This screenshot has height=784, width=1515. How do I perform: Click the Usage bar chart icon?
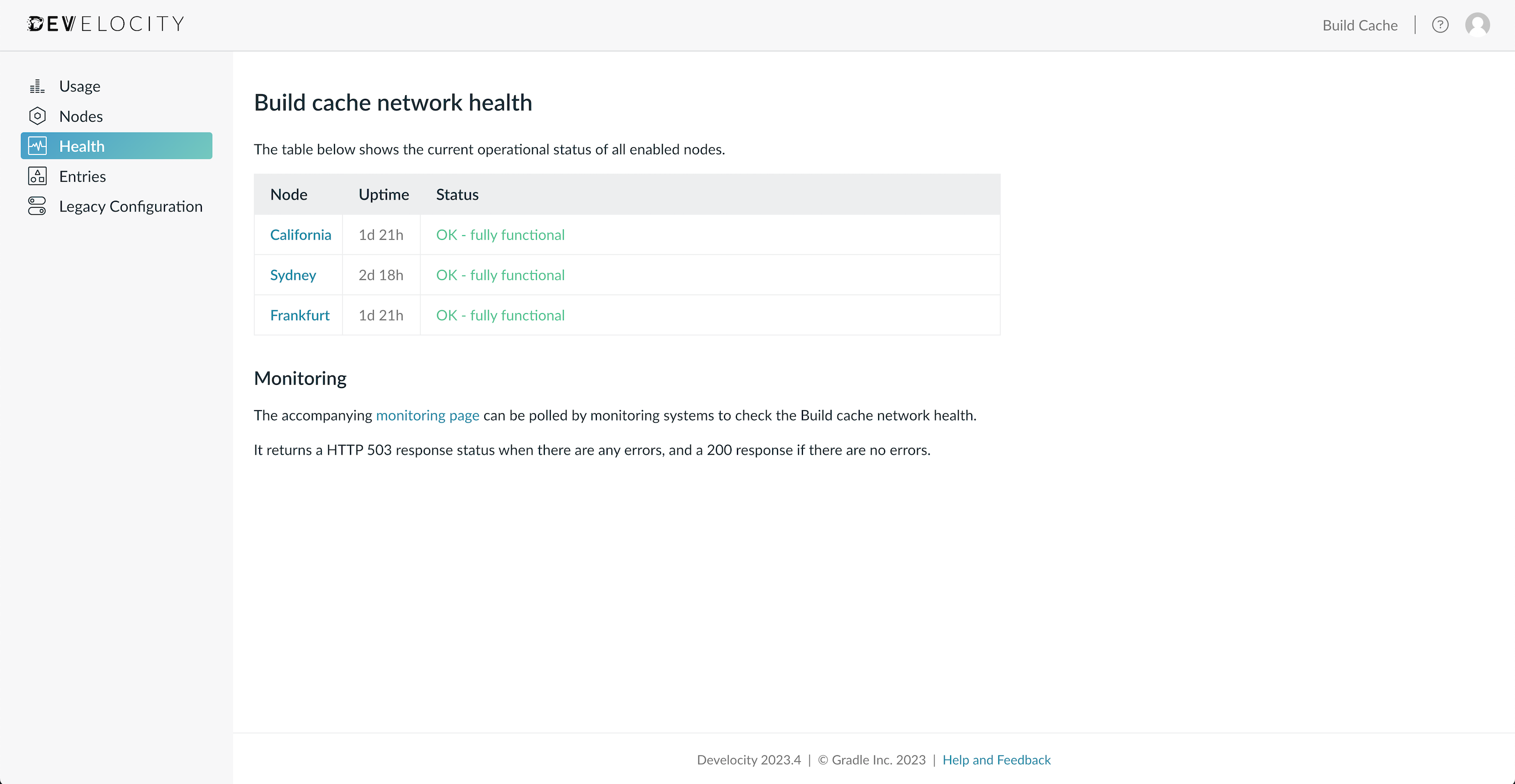click(x=37, y=87)
